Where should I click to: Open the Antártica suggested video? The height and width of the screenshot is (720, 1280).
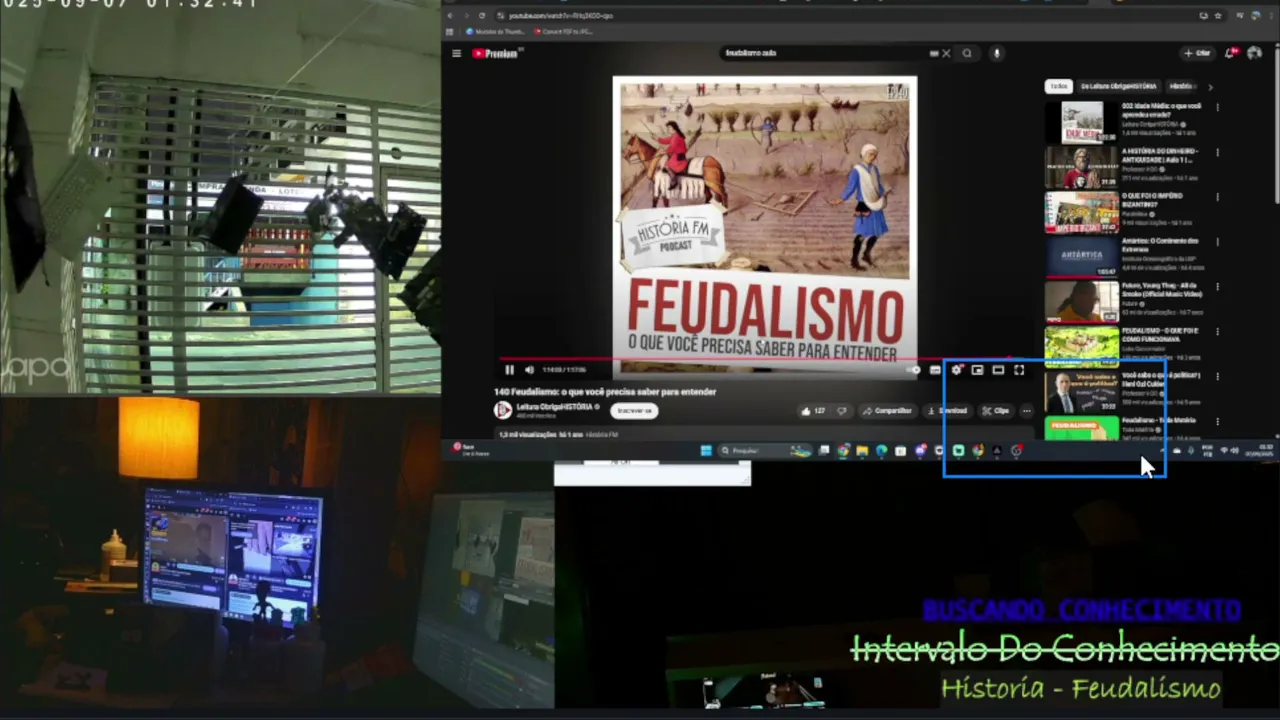(x=1081, y=258)
